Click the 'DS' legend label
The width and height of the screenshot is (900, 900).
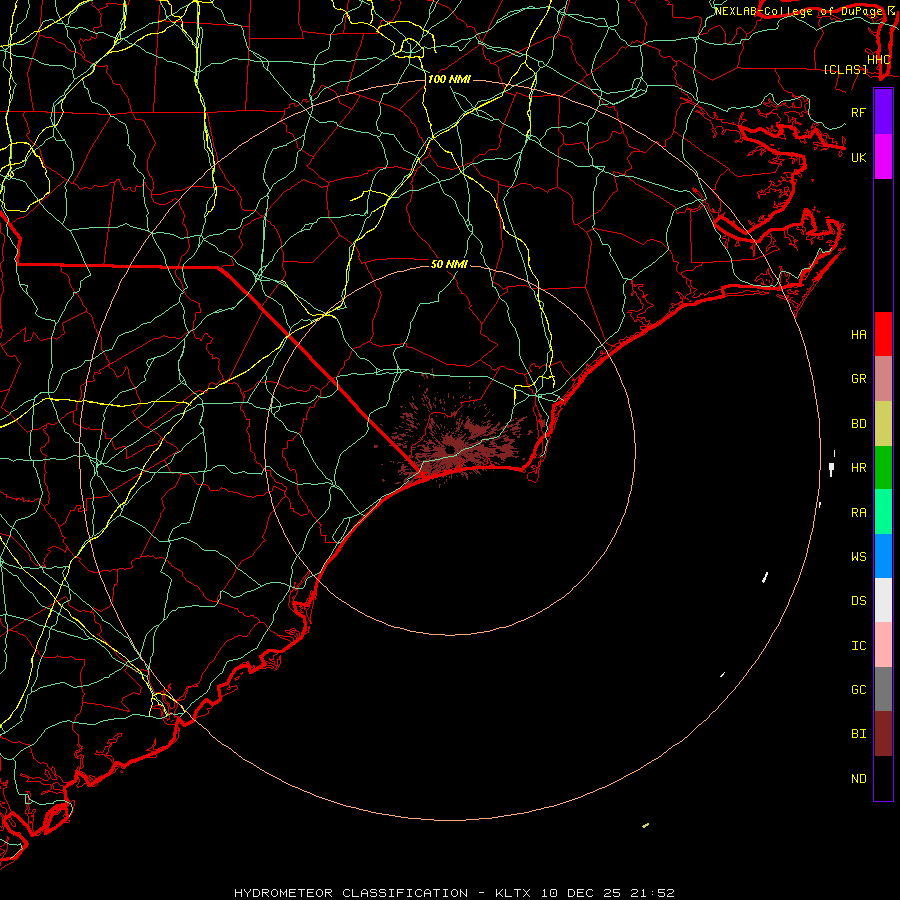click(859, 601)
